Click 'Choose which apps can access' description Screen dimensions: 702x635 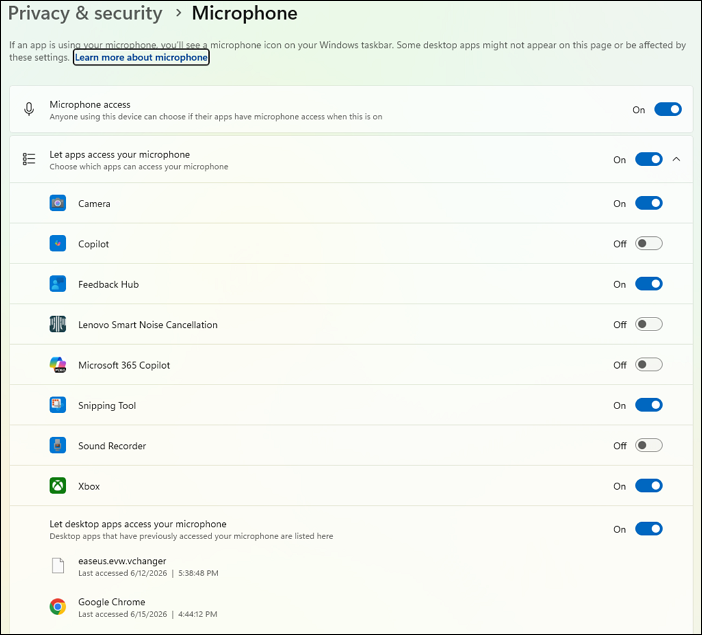tap(139, 167)
